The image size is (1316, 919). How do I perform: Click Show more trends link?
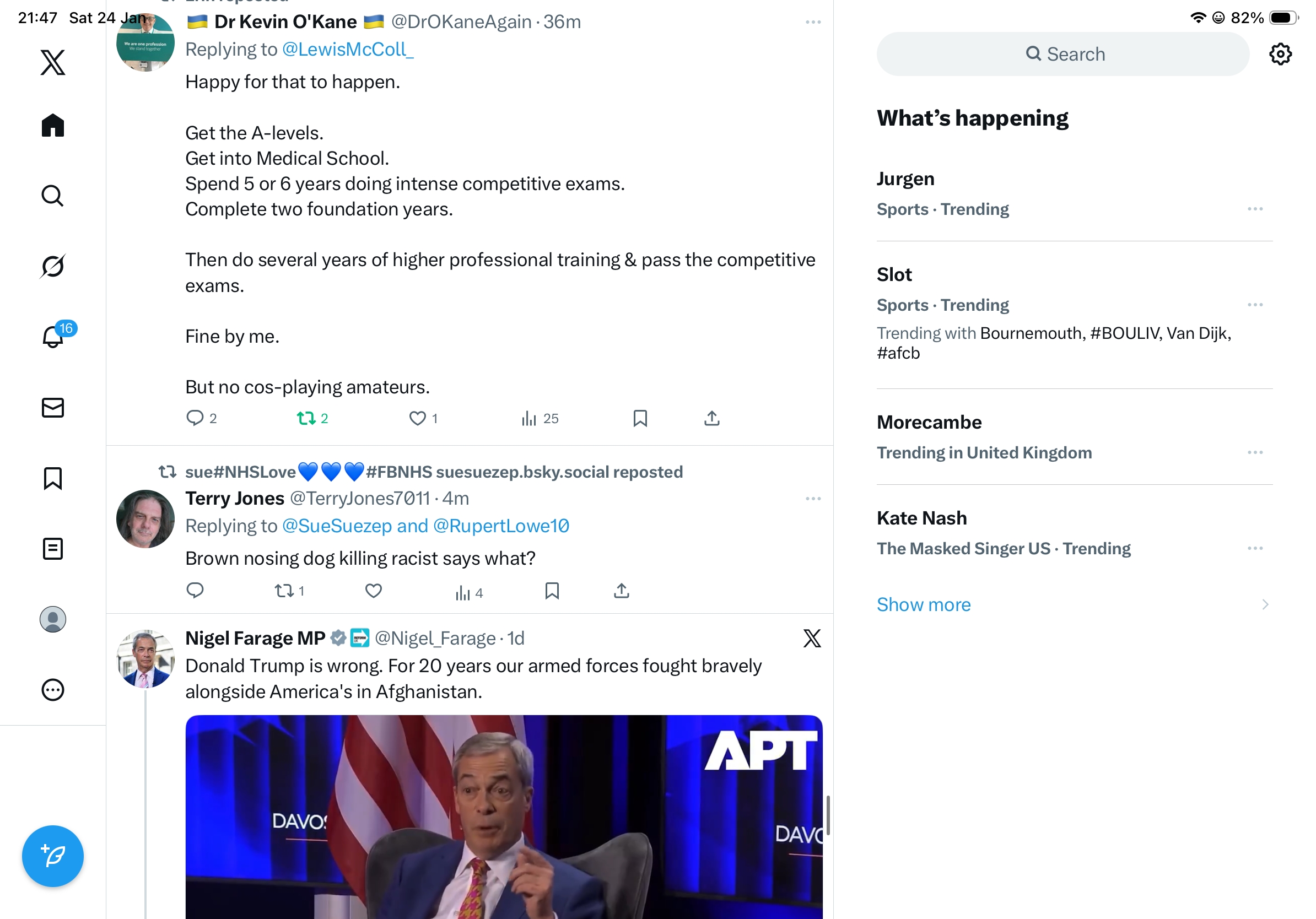pyautogui.click(x=924, y=604)
